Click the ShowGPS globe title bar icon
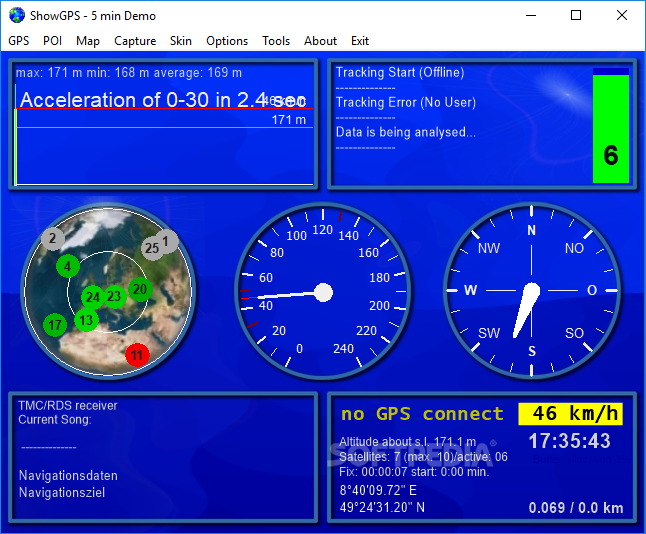This screenshot has width=646, height=534. pos(17,15)
